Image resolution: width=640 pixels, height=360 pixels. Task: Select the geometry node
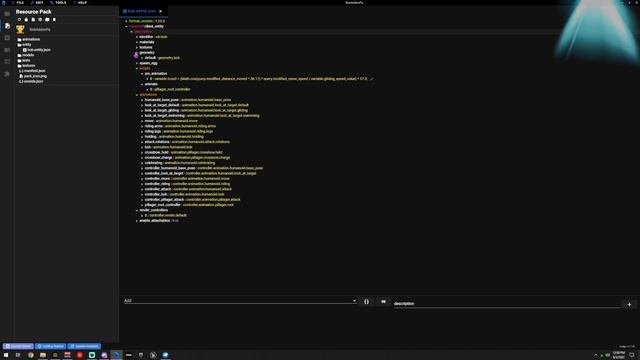pos(147,53)
